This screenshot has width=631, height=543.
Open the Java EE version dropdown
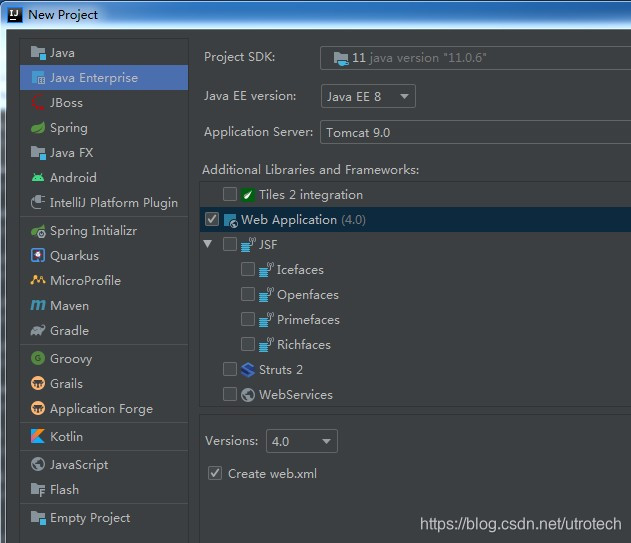(368, 96)
